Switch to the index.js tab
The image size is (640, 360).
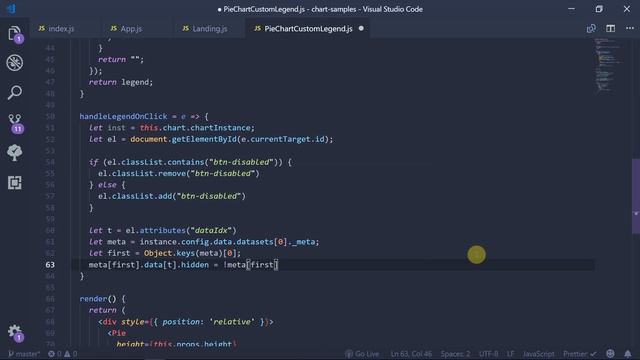61,29
